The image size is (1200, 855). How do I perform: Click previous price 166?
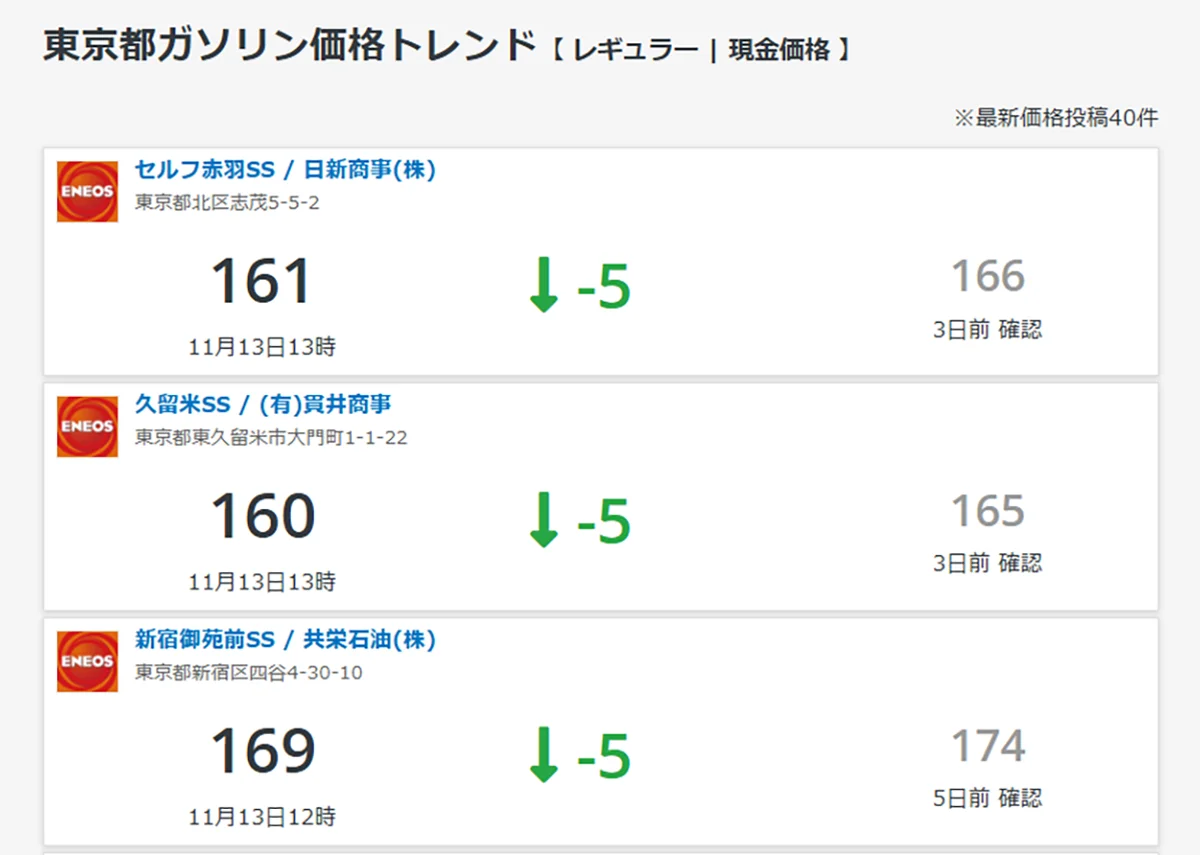click(987, 277)
